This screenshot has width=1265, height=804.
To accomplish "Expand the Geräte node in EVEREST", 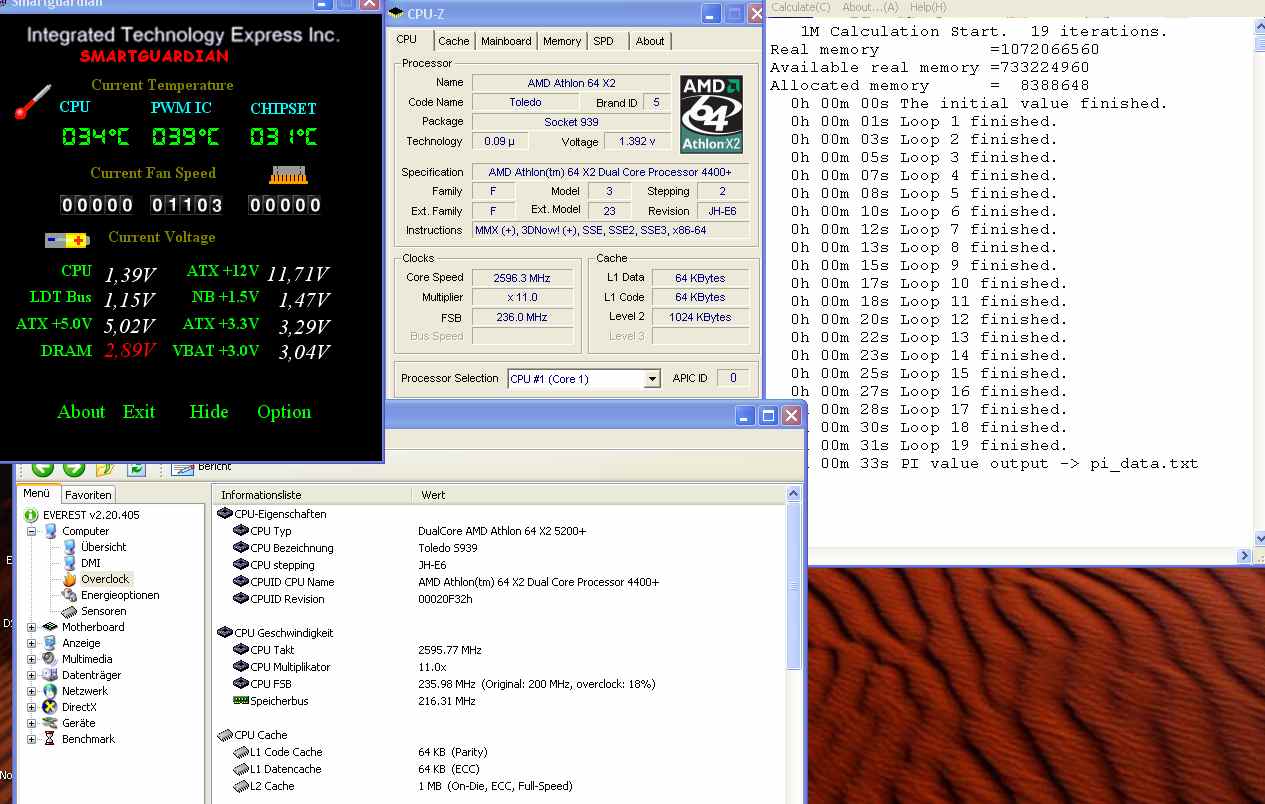I will click(31, 723).
